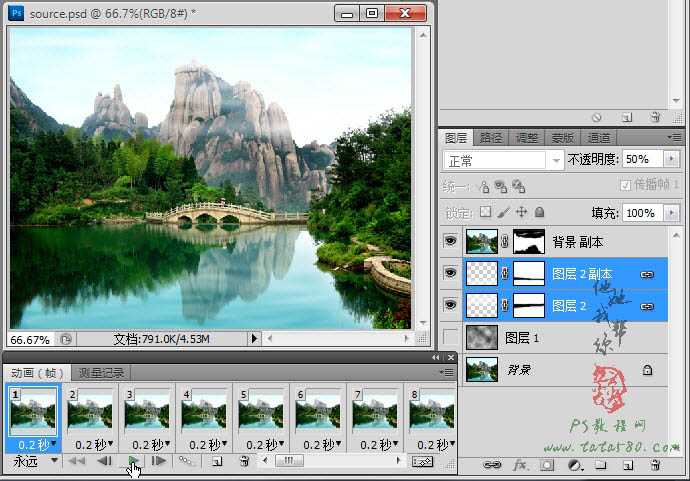The width and height of the screenshot is (690, 481).
Task: Go to the first animation frame
Action: click(77, 461)
